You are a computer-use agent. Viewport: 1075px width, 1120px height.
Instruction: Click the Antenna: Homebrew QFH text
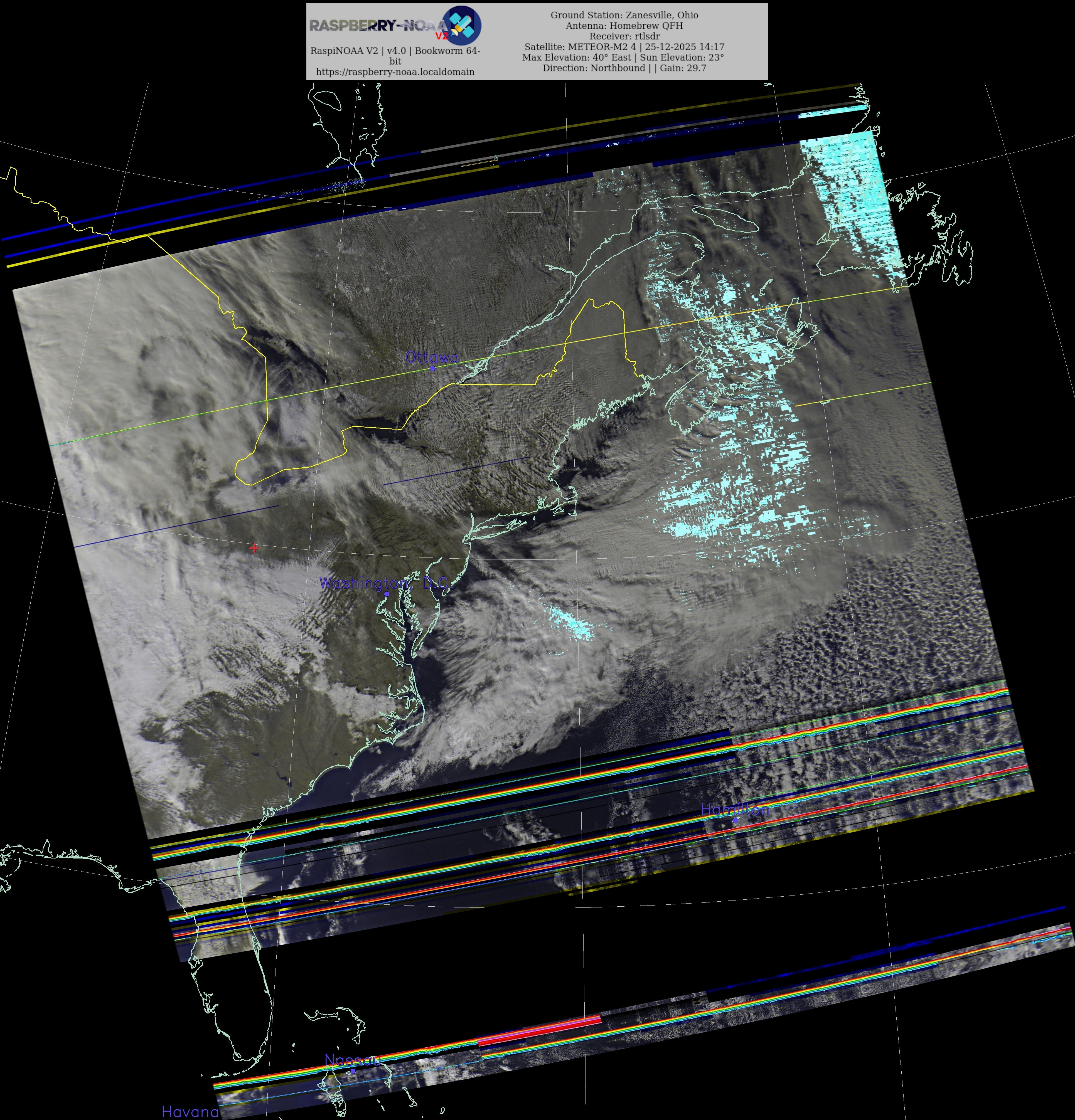click(x=624, y=26)
